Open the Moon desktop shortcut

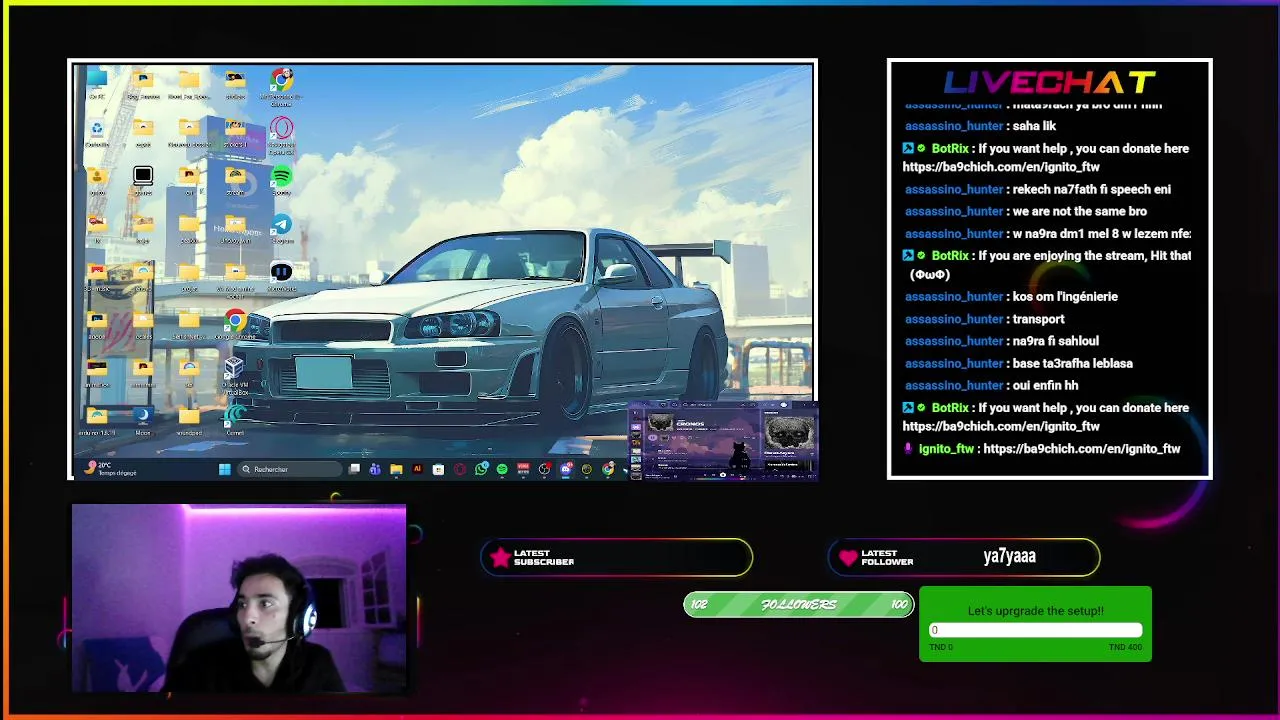pyautogui.click(x=143, y=420)
